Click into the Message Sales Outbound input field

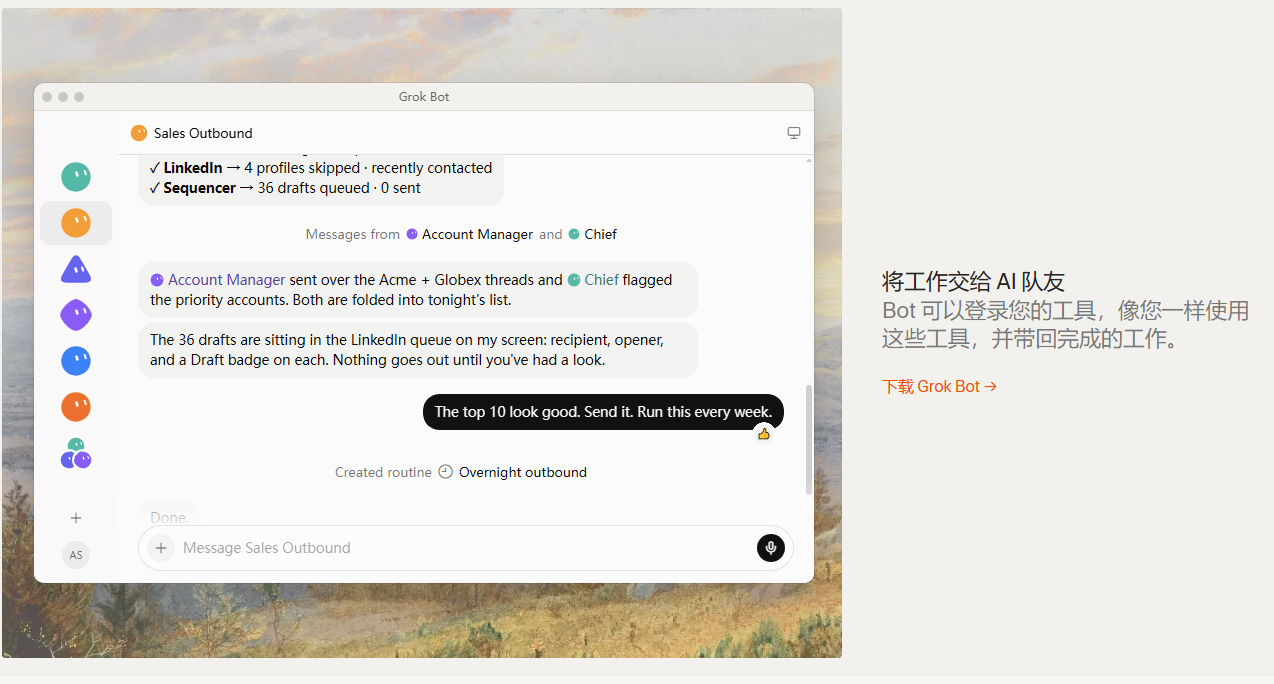click(x=465, y=548)
